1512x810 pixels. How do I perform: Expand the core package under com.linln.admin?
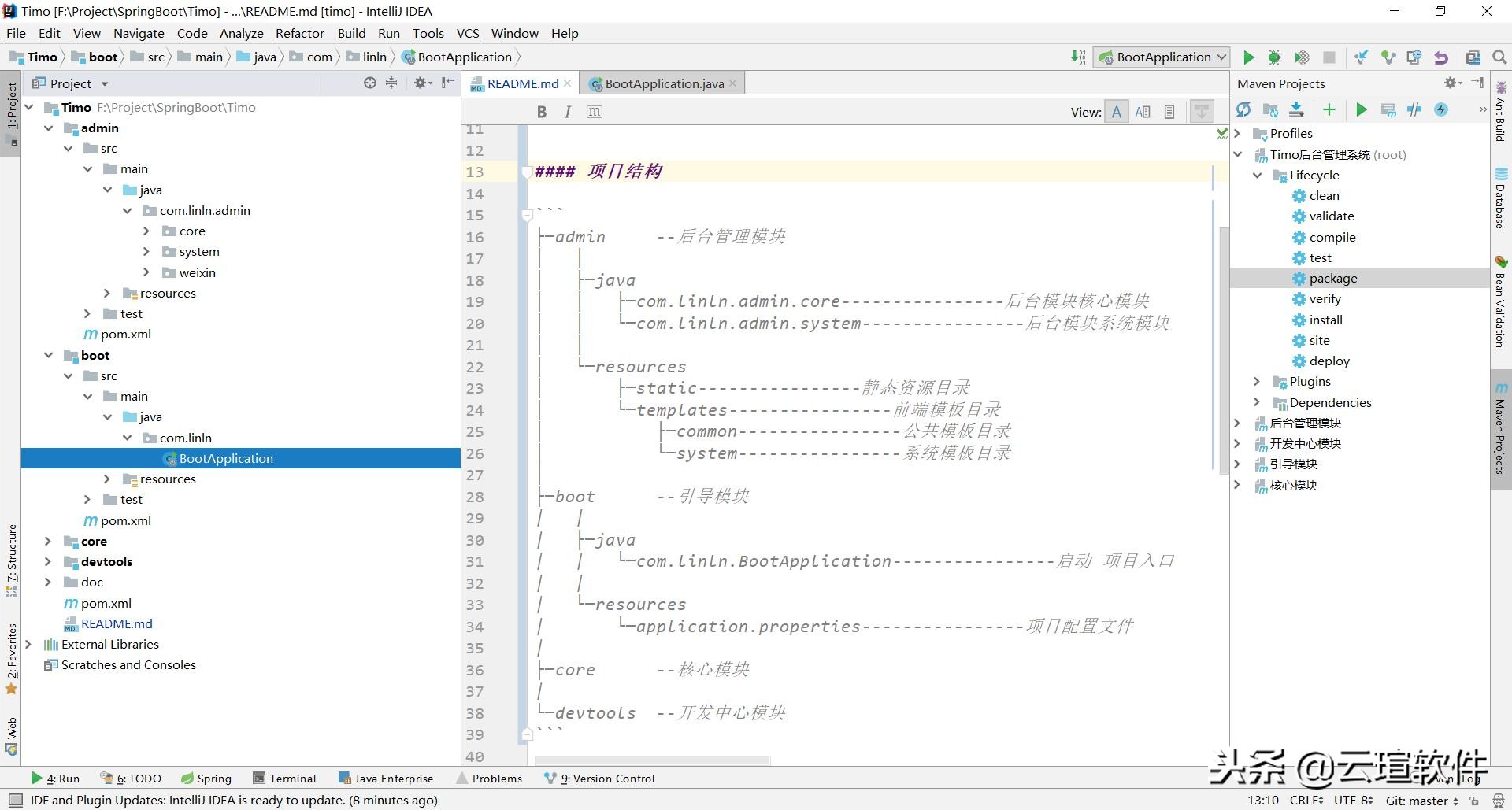pyautogui.click(x=146, y=231)
